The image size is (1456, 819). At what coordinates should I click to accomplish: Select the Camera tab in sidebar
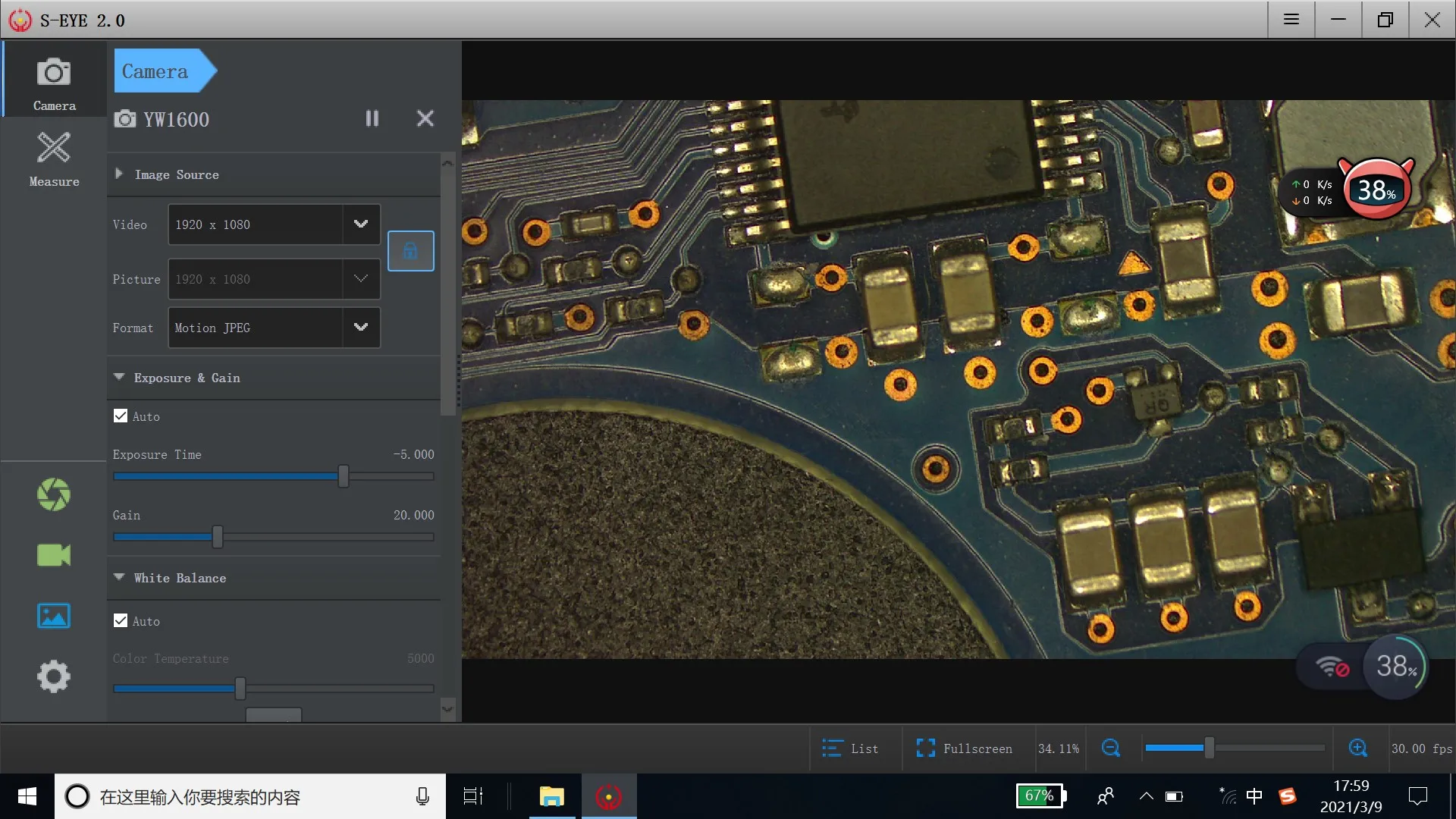tap(54, 83)
